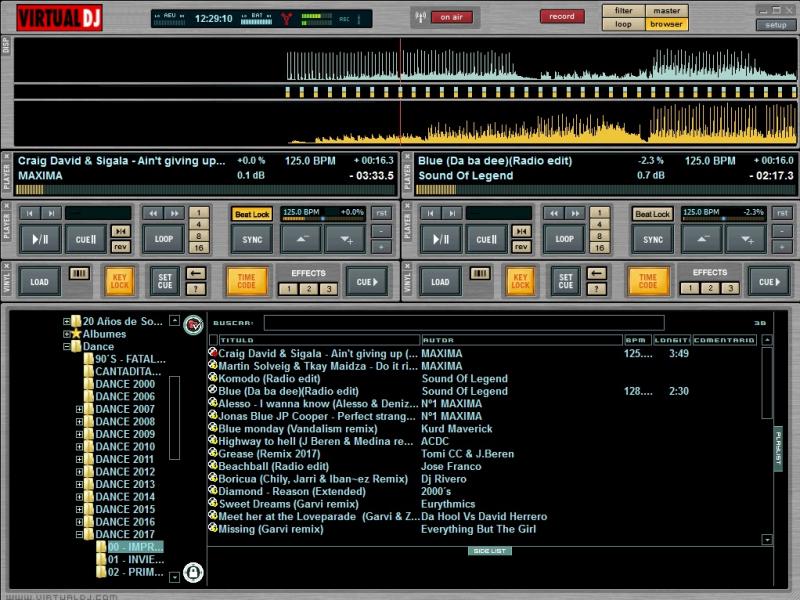Pitch bend up on right deck

tap(746, 239)
